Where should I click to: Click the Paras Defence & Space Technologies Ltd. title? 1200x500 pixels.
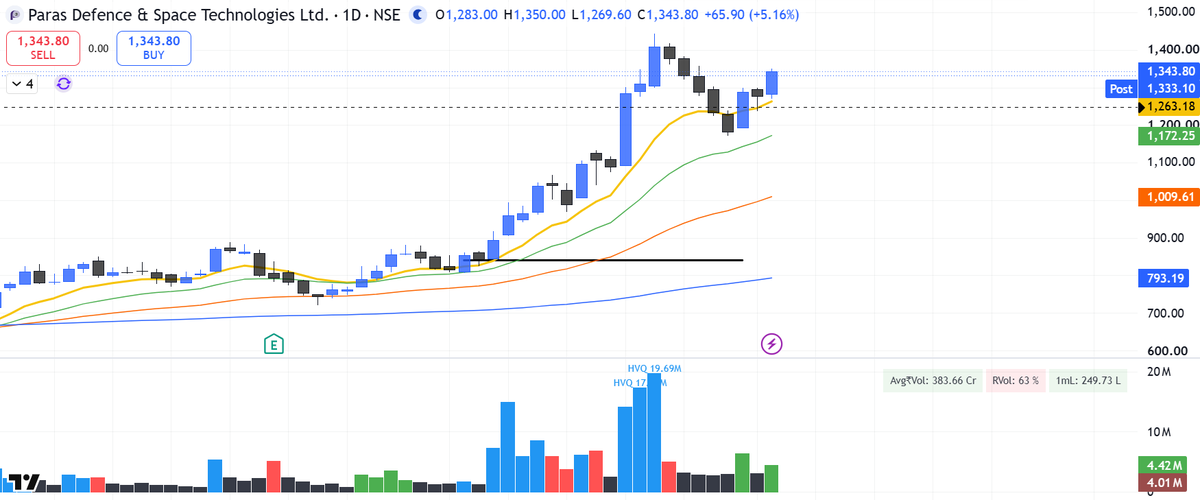[178, 16]
